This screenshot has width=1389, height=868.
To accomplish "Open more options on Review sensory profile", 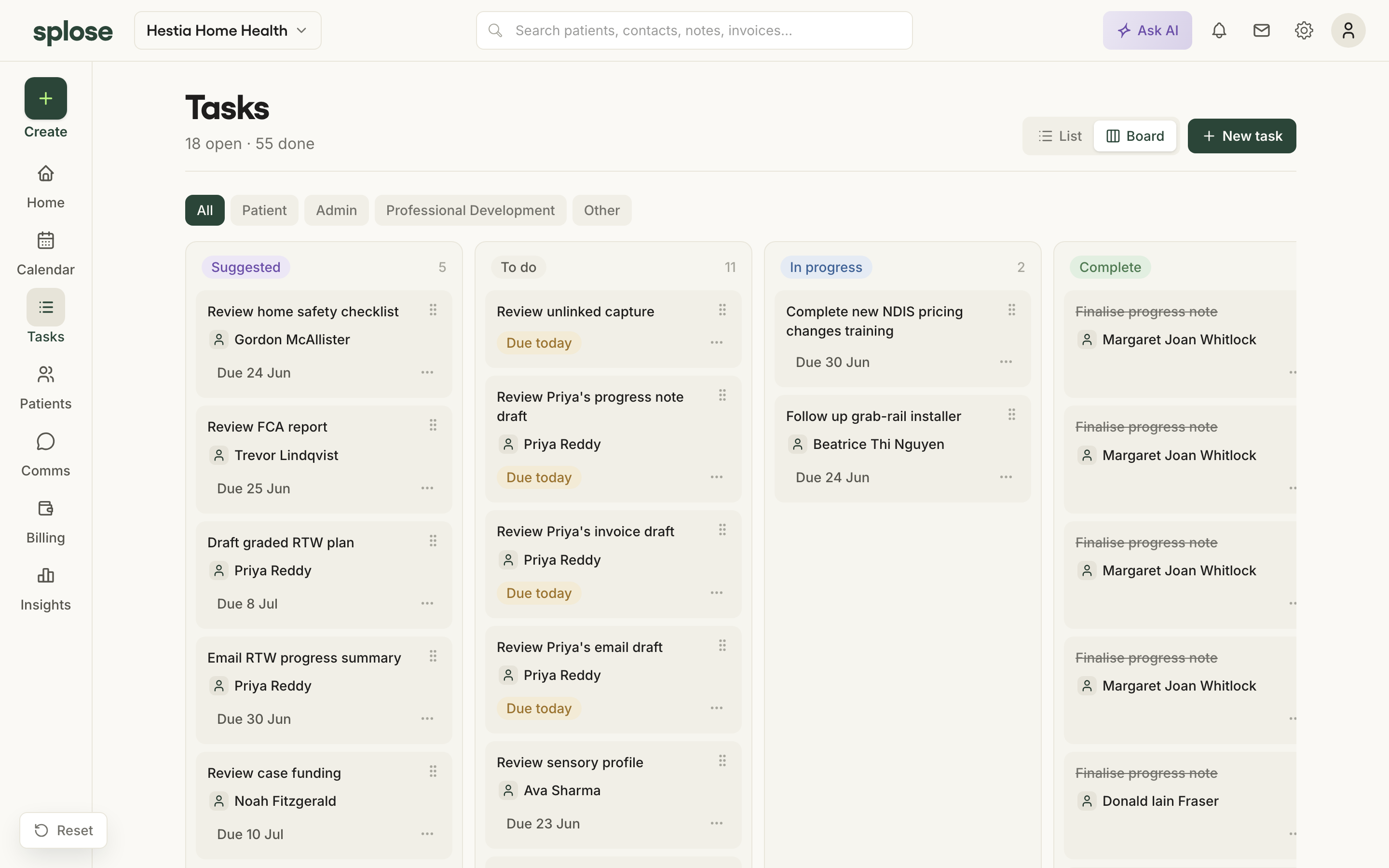I will tap(717, 823).
